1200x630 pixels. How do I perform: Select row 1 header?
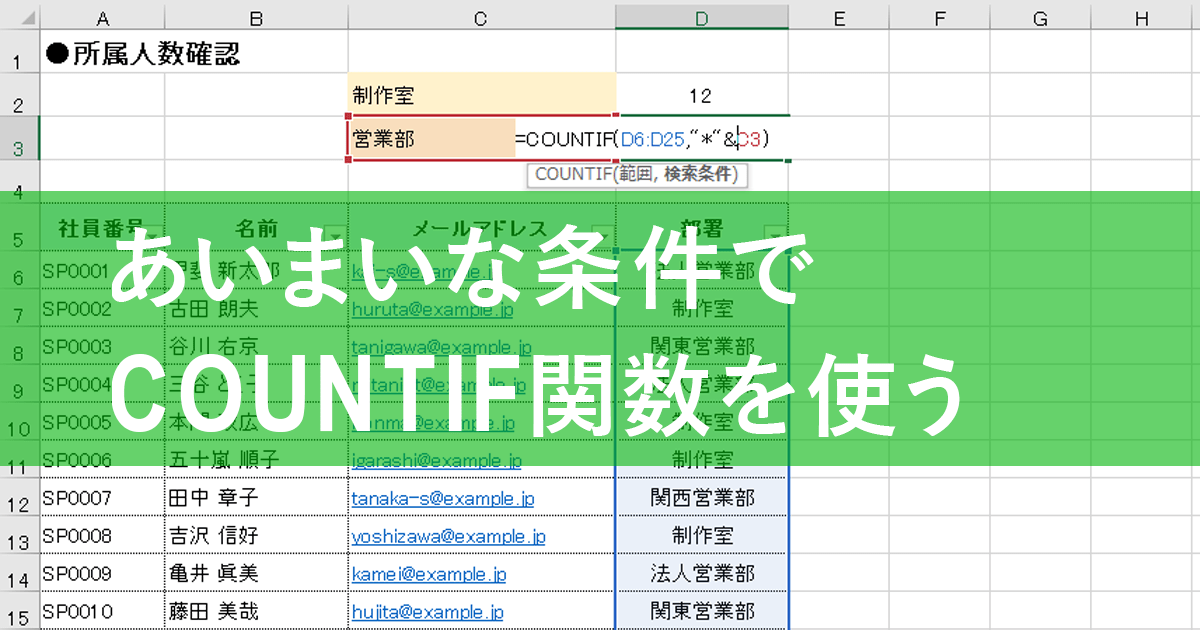(x=20, y=52)
